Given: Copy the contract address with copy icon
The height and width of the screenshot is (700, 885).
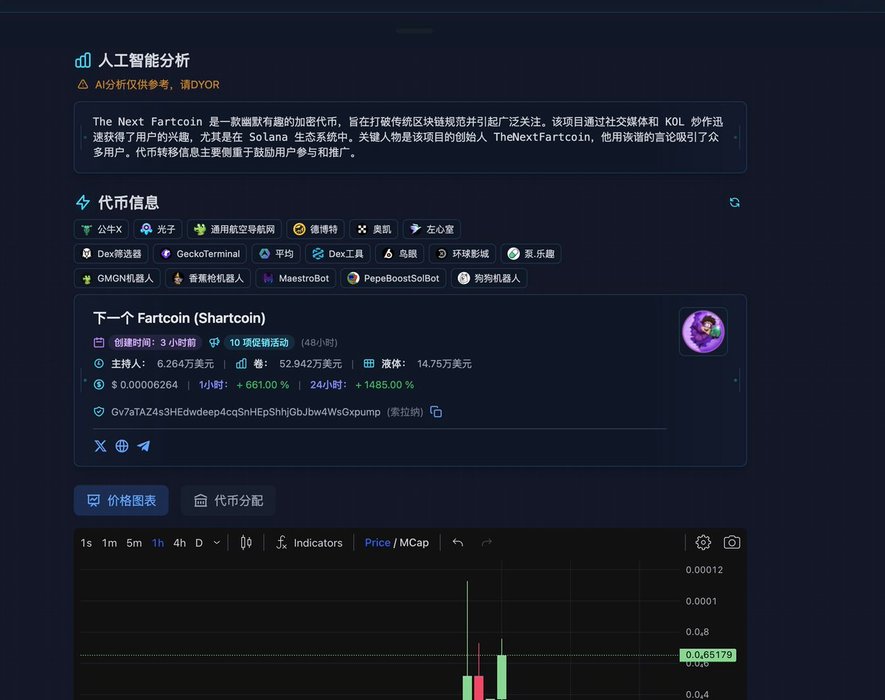Looking at the screenshot, I should pos(436,412).
